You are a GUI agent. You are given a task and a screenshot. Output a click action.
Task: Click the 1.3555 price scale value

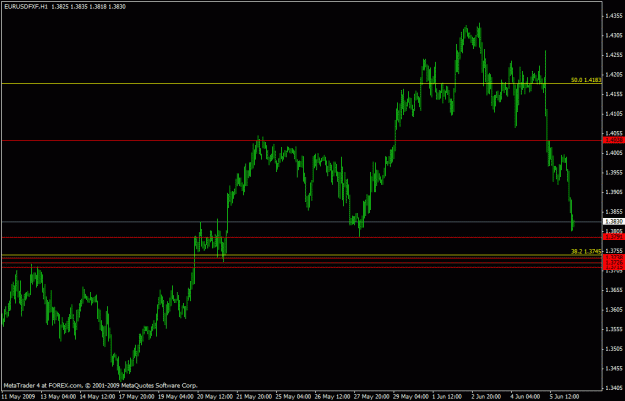point(614,329)
